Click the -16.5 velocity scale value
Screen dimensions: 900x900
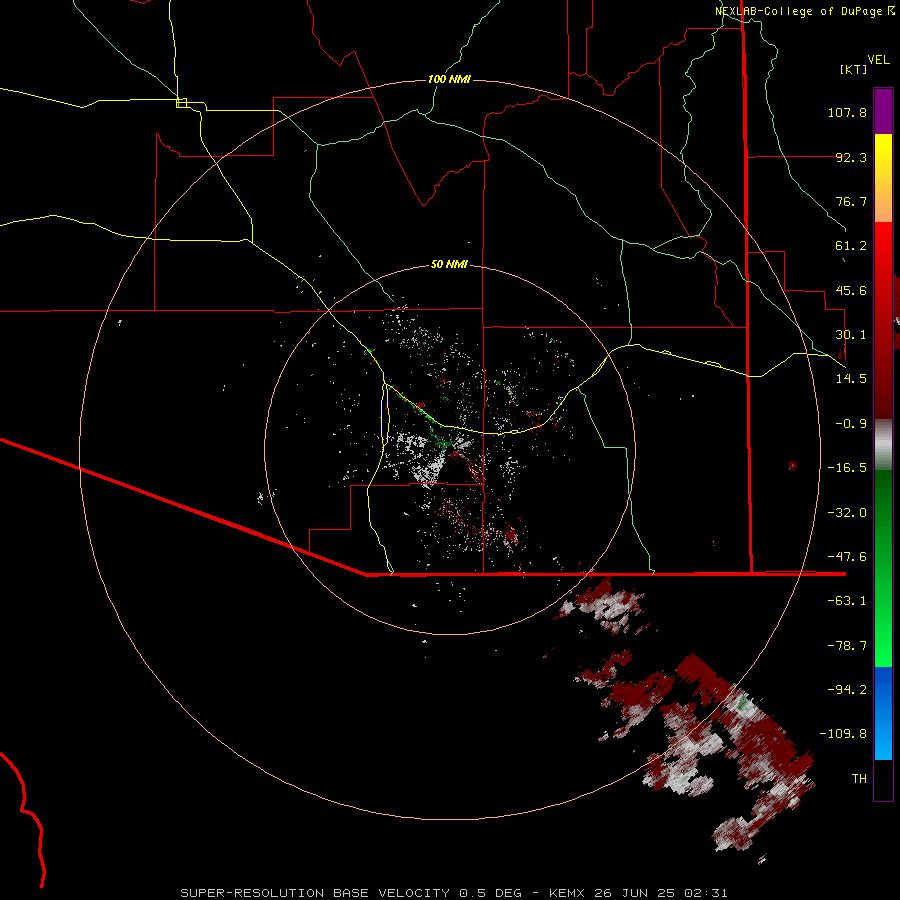847,468
